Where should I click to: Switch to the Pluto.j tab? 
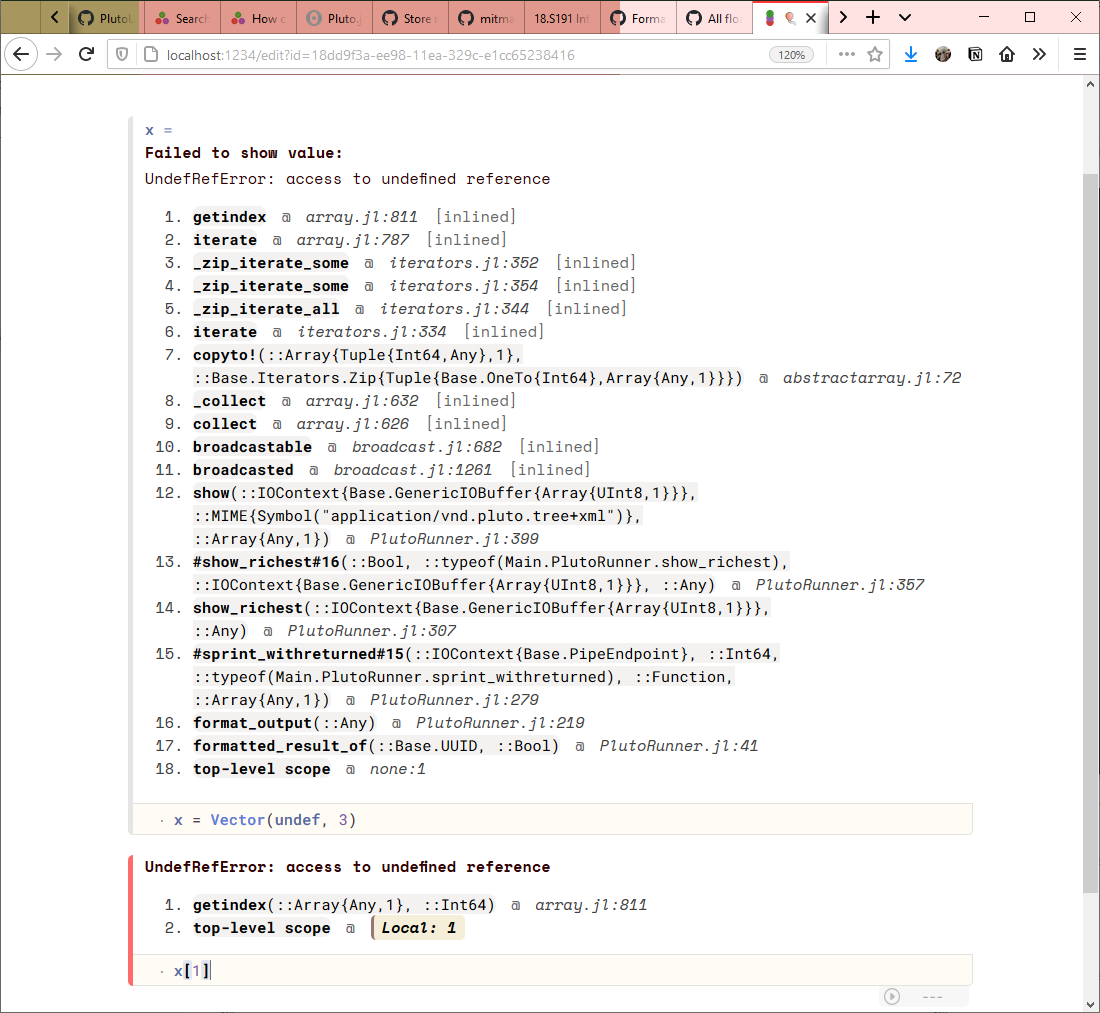tap(335, 18)
